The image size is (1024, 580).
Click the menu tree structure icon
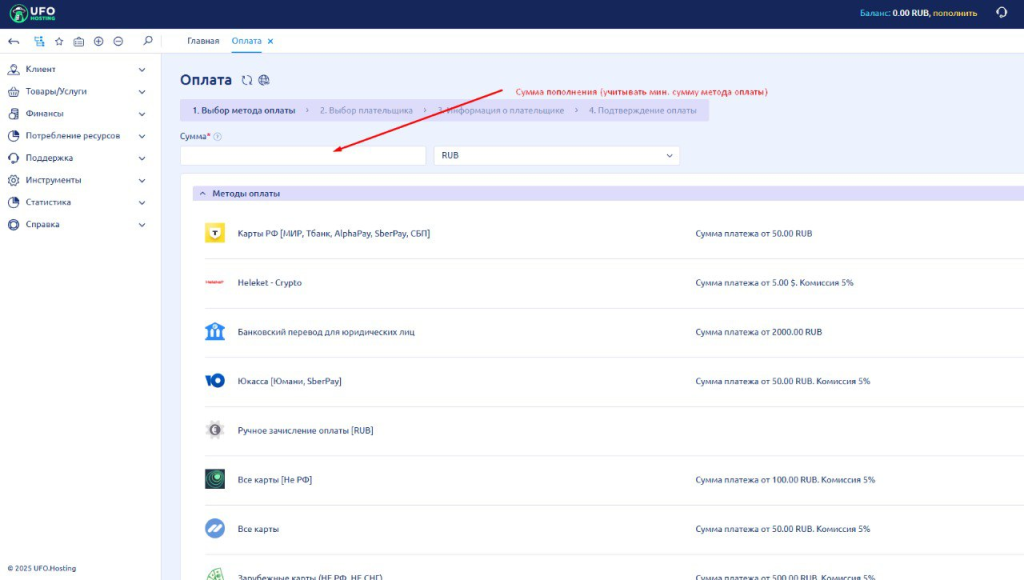(x=39, y=41)
